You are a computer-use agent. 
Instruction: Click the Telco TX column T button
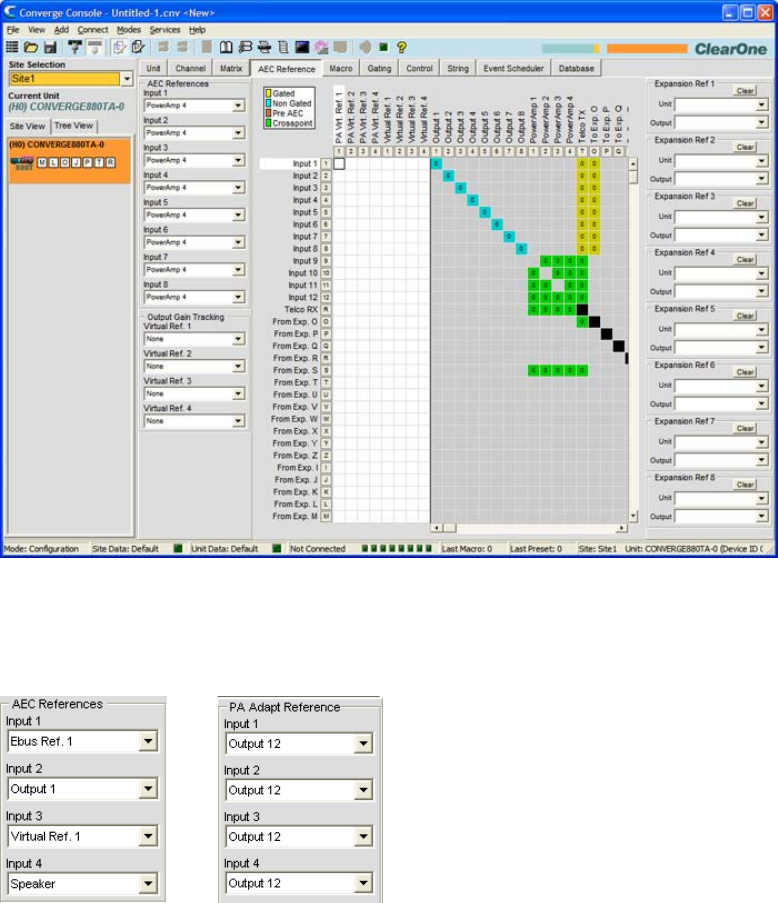tap(582, 151)
